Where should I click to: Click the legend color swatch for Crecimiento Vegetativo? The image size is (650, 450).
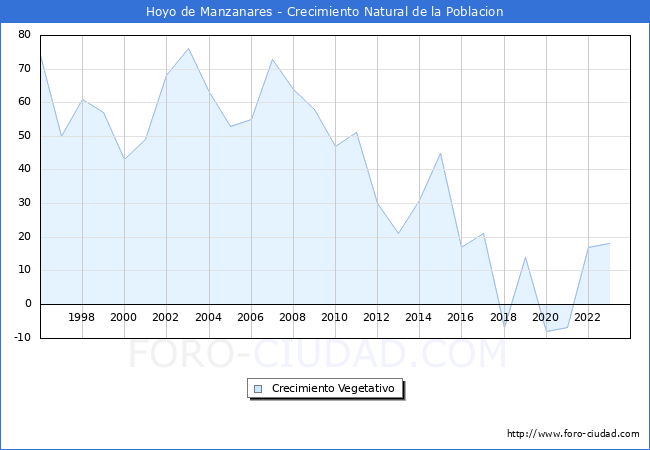point(258,389)
